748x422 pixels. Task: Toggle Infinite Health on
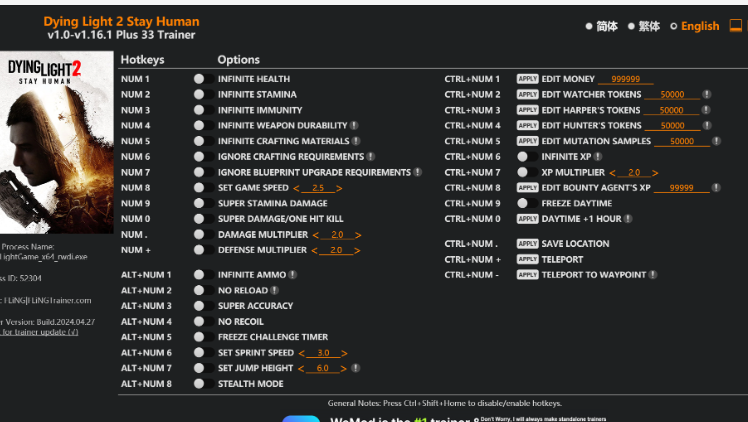tap(204, 79)
